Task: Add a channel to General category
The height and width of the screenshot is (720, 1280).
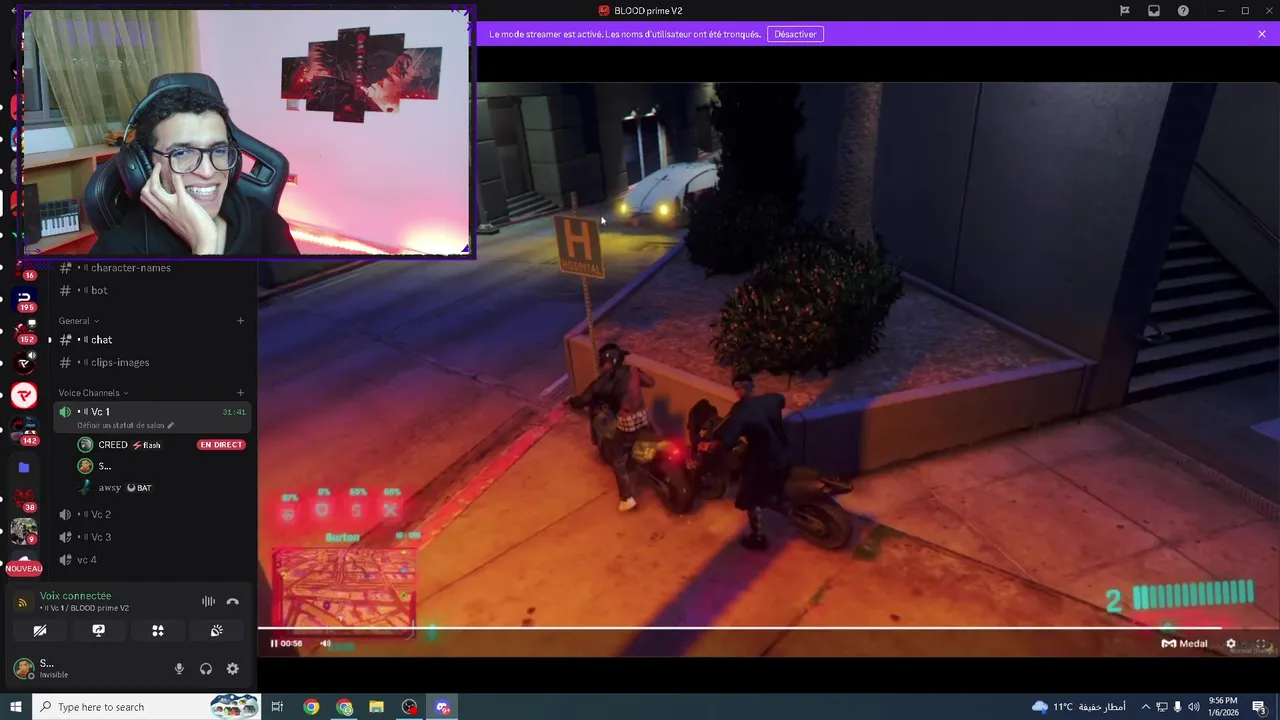Action: (x=240, y=321)
